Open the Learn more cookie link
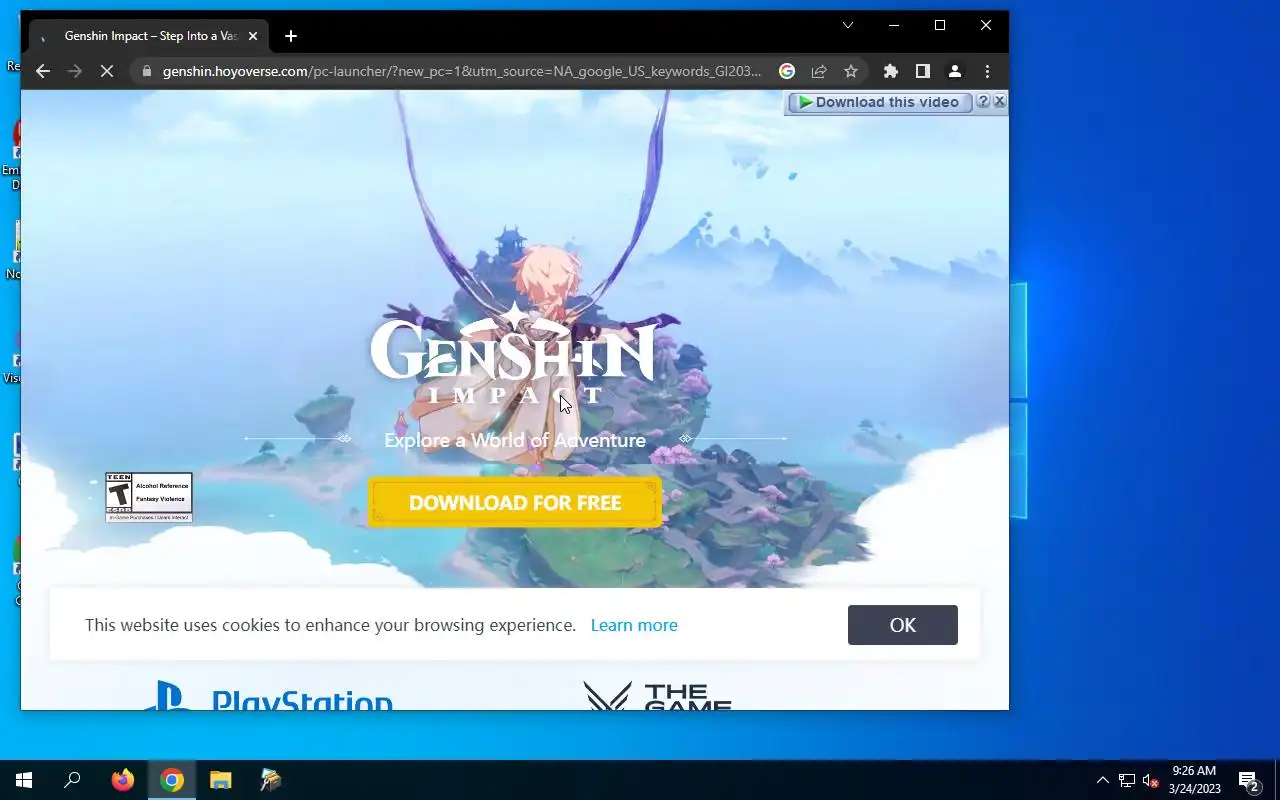The width and height of the screenshot is (1280, 800). pos(634,625)
